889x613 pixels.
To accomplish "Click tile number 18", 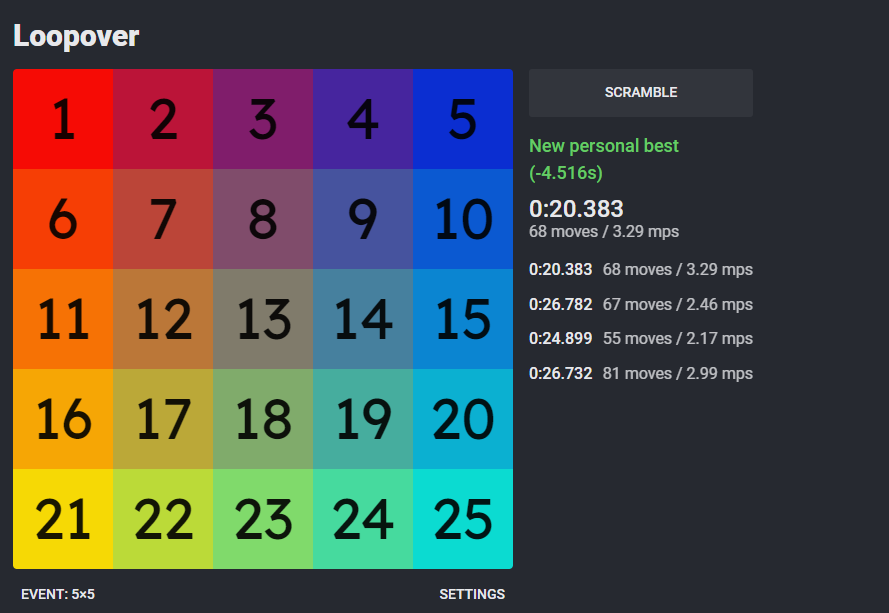I will click(263, 419).
